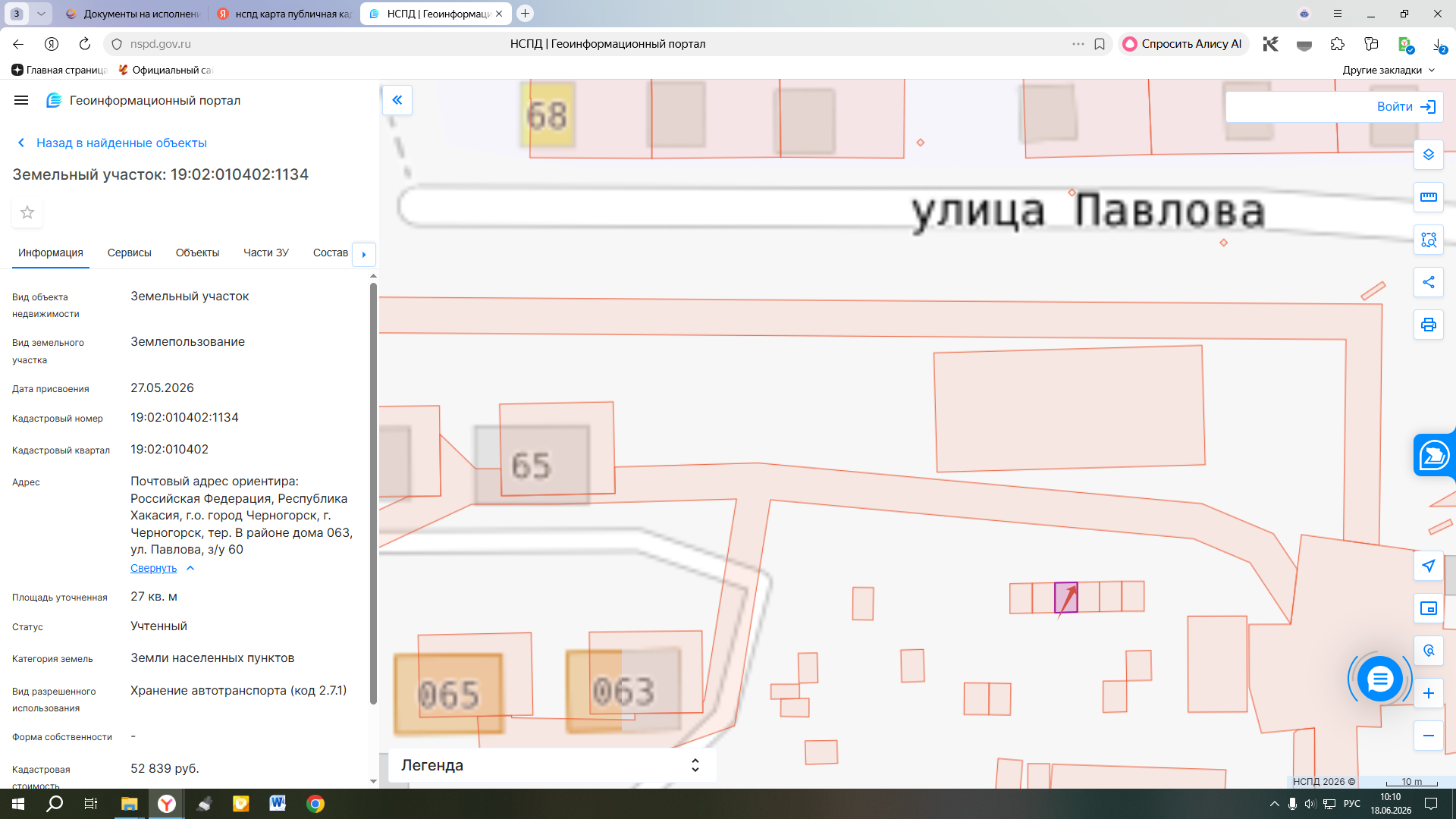Zoom out on the map

(1429, 736)
